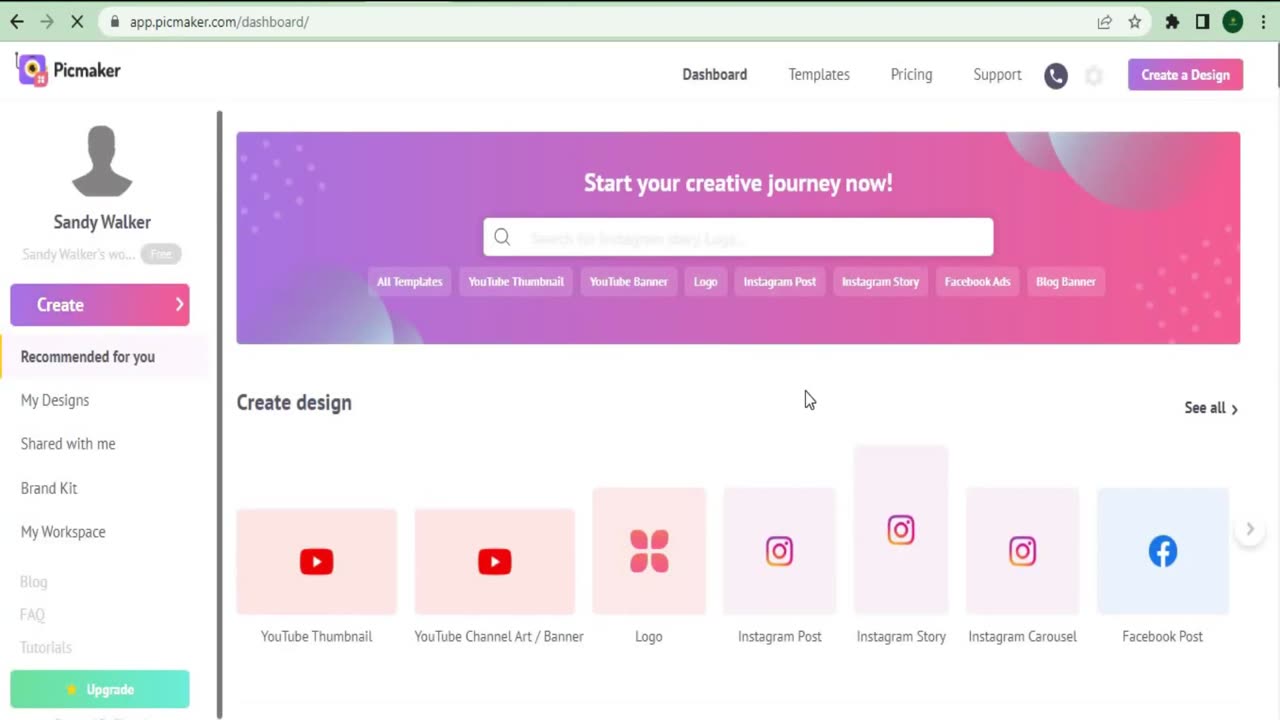Choose the Instagram Story card icon

(x=901, y=530)
